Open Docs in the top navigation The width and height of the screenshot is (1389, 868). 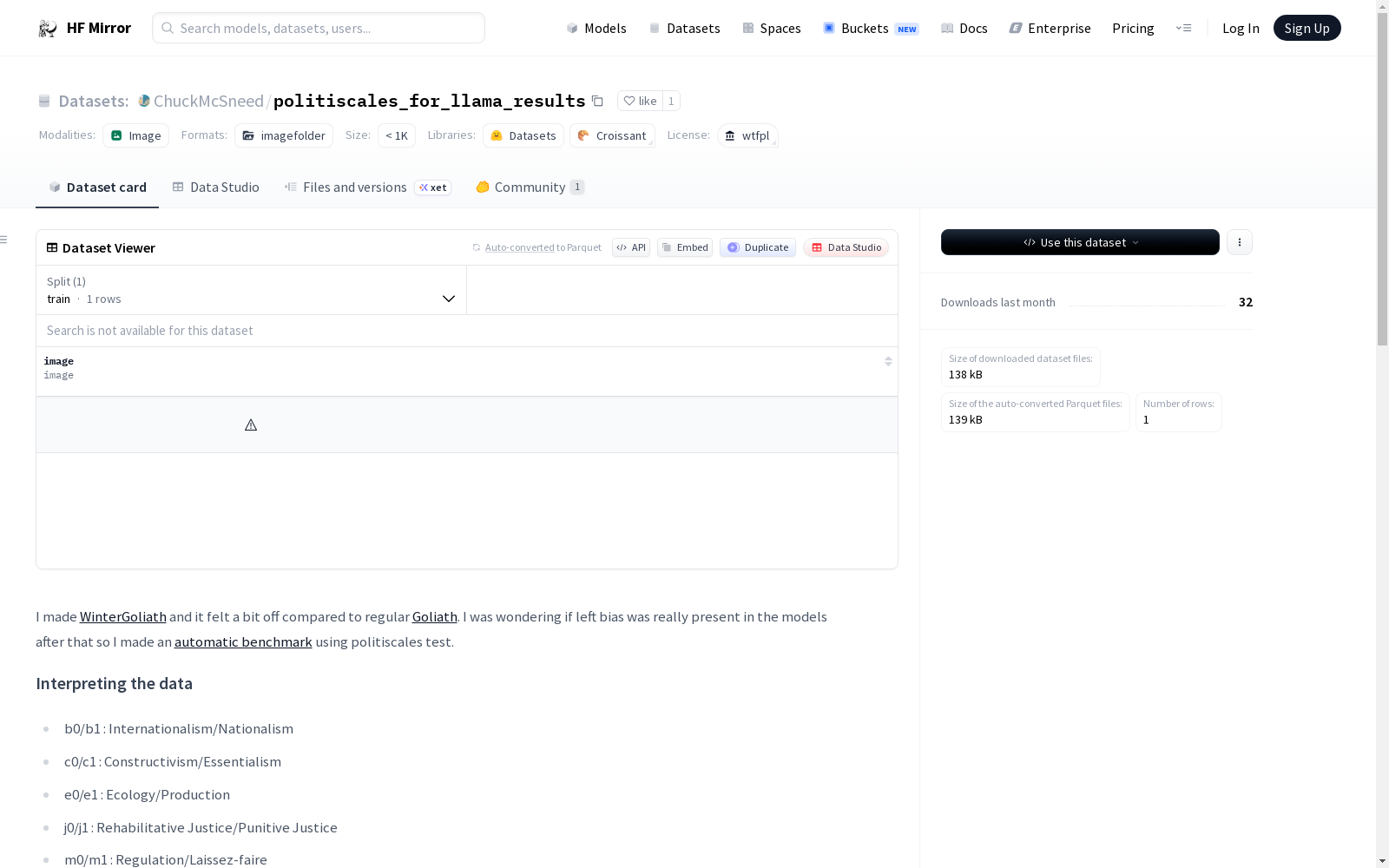click(x=964, y=28)
